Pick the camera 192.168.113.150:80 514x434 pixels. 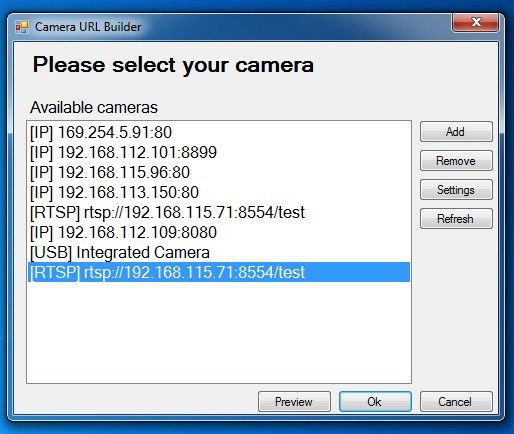219,192
